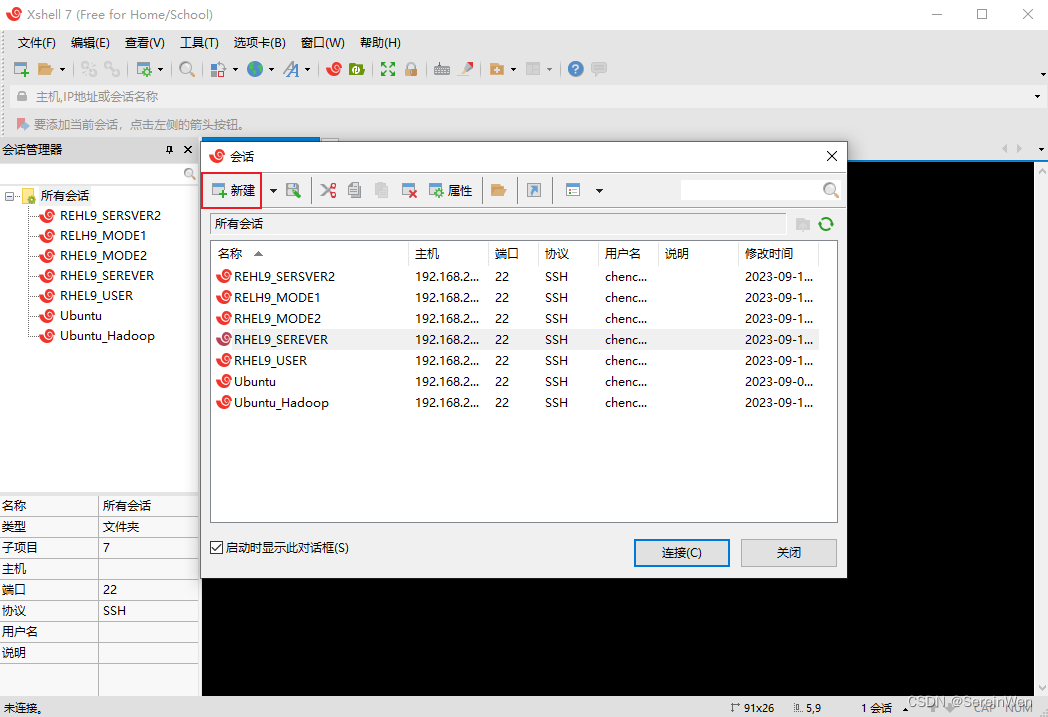Click the open folder icon in sessions dialog
The image size is (1048, 717).
pos(498,190)
